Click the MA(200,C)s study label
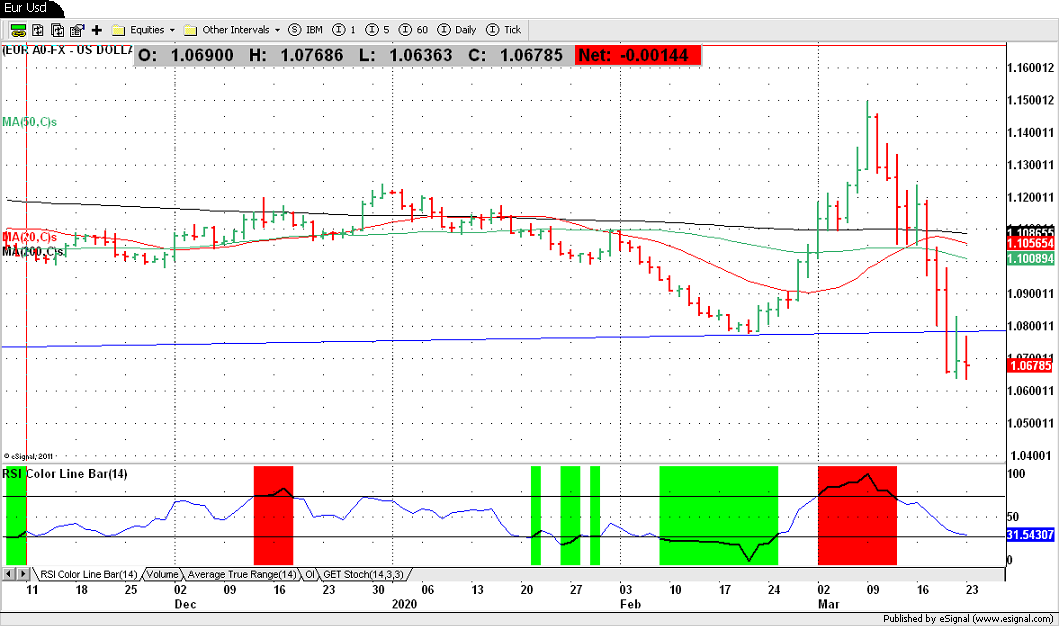Viewport: 1059px width, 626px height. coord(33,251)
